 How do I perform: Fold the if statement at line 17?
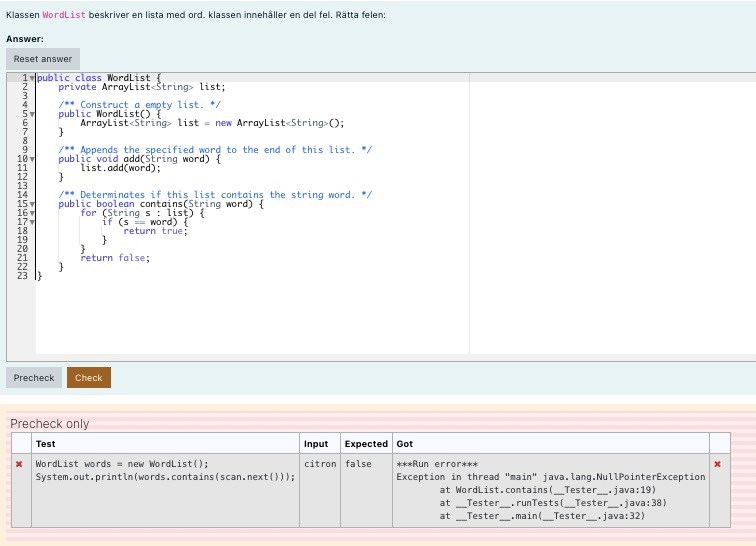click(x=32, y=222)
